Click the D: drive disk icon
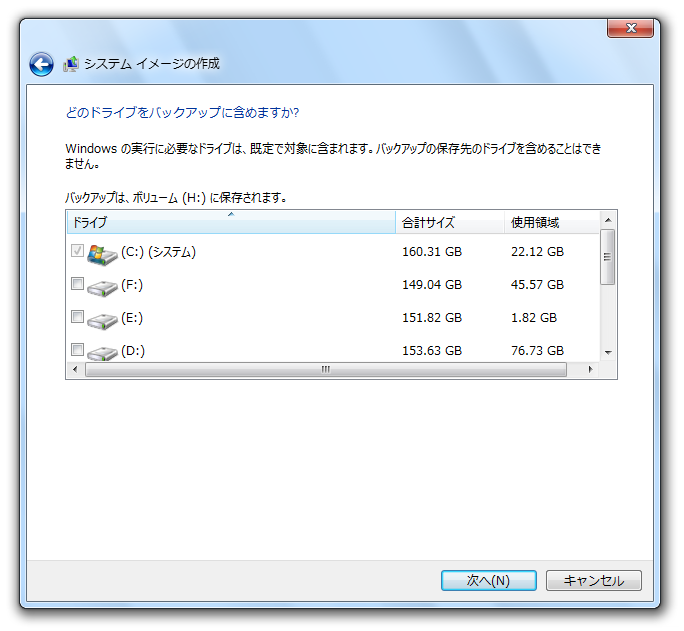The height and width of the screenshot is (631, 684). [x=102, y=353]
